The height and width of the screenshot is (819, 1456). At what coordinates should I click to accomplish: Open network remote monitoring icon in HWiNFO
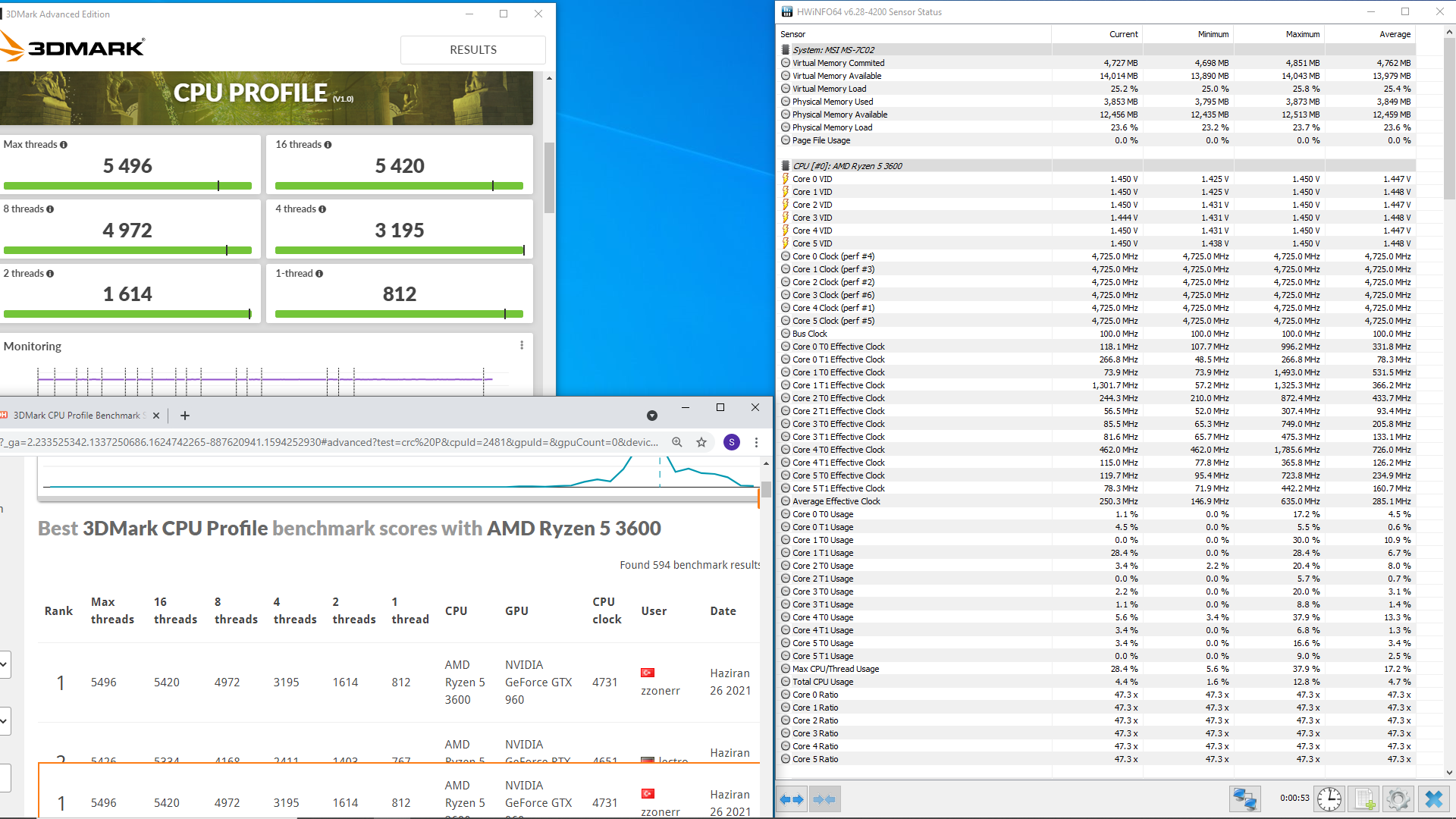click(1244, 799)
